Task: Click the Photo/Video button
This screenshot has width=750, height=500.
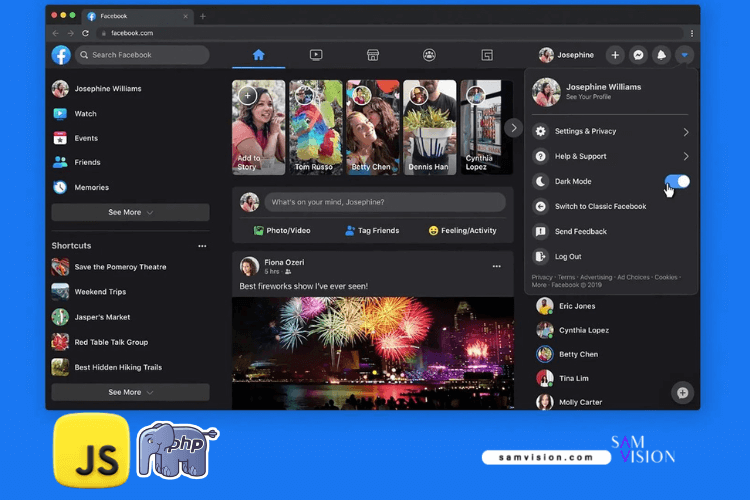Action: (282, 231)
